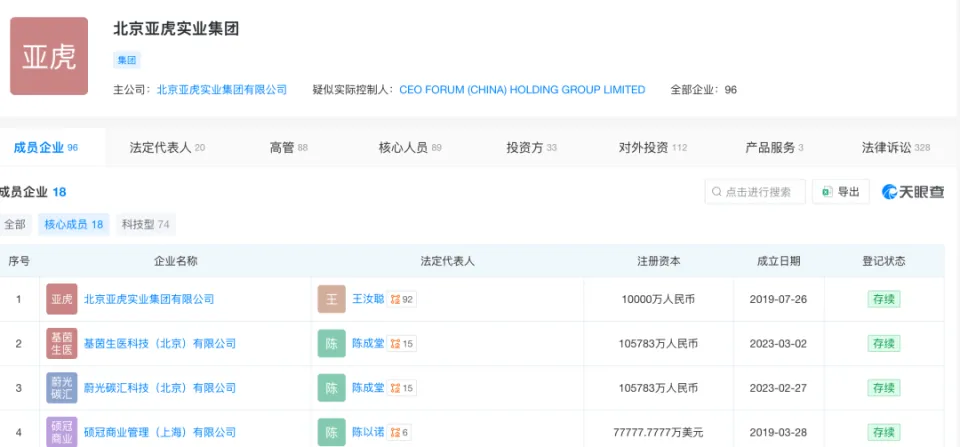Image resolution: width=960 pixels, height=447 pixels.
Task: Click the Excel icon on 导出 button
Action: (827, 192)
